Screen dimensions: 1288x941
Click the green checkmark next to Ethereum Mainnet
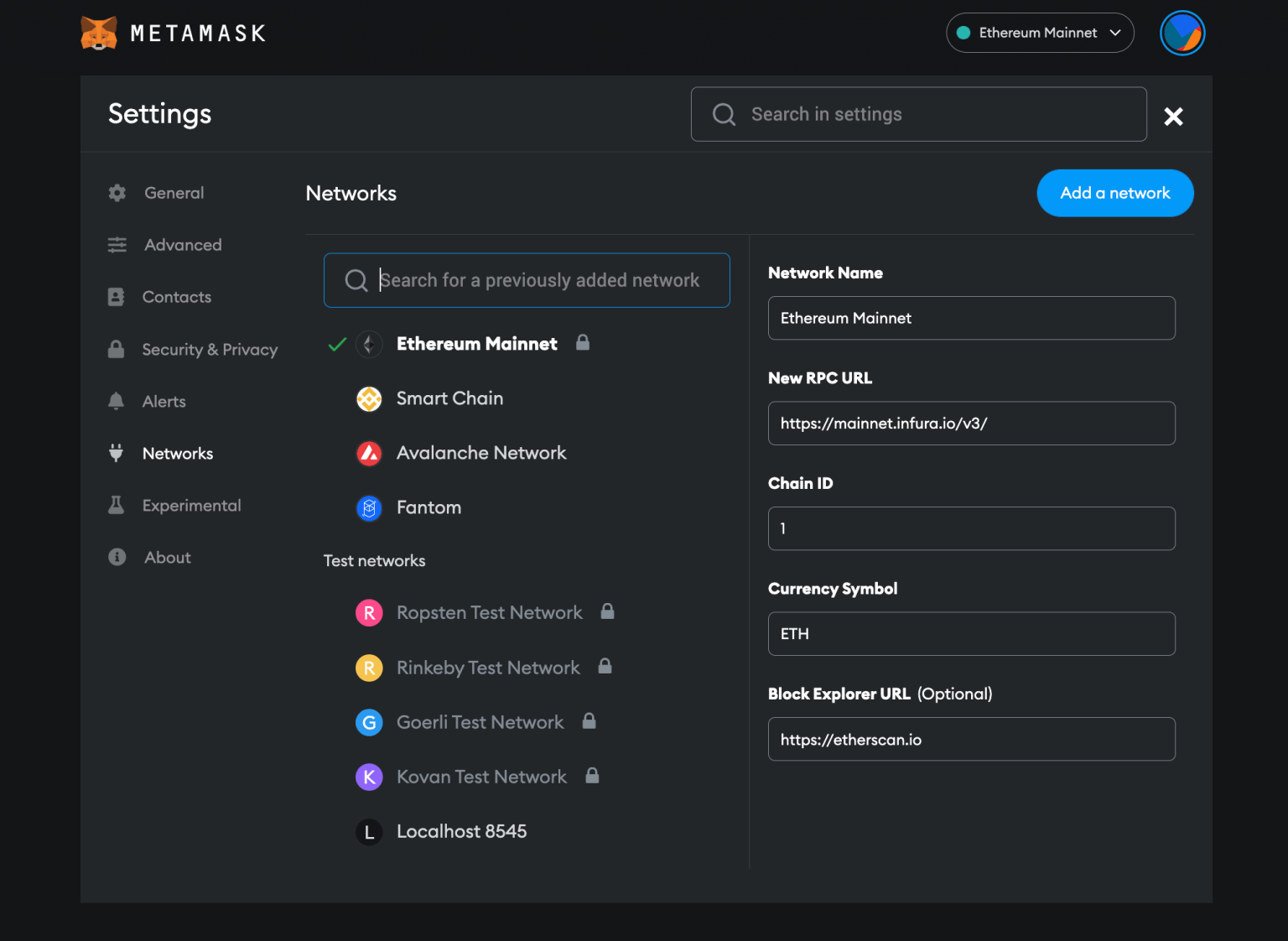[x=336, y=343]
